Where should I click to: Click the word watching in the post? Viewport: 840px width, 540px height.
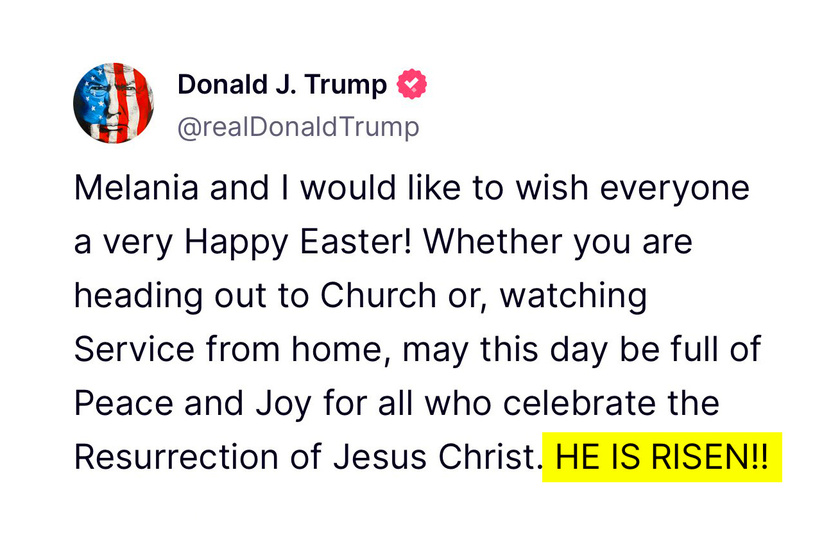[x=574, y=297]
